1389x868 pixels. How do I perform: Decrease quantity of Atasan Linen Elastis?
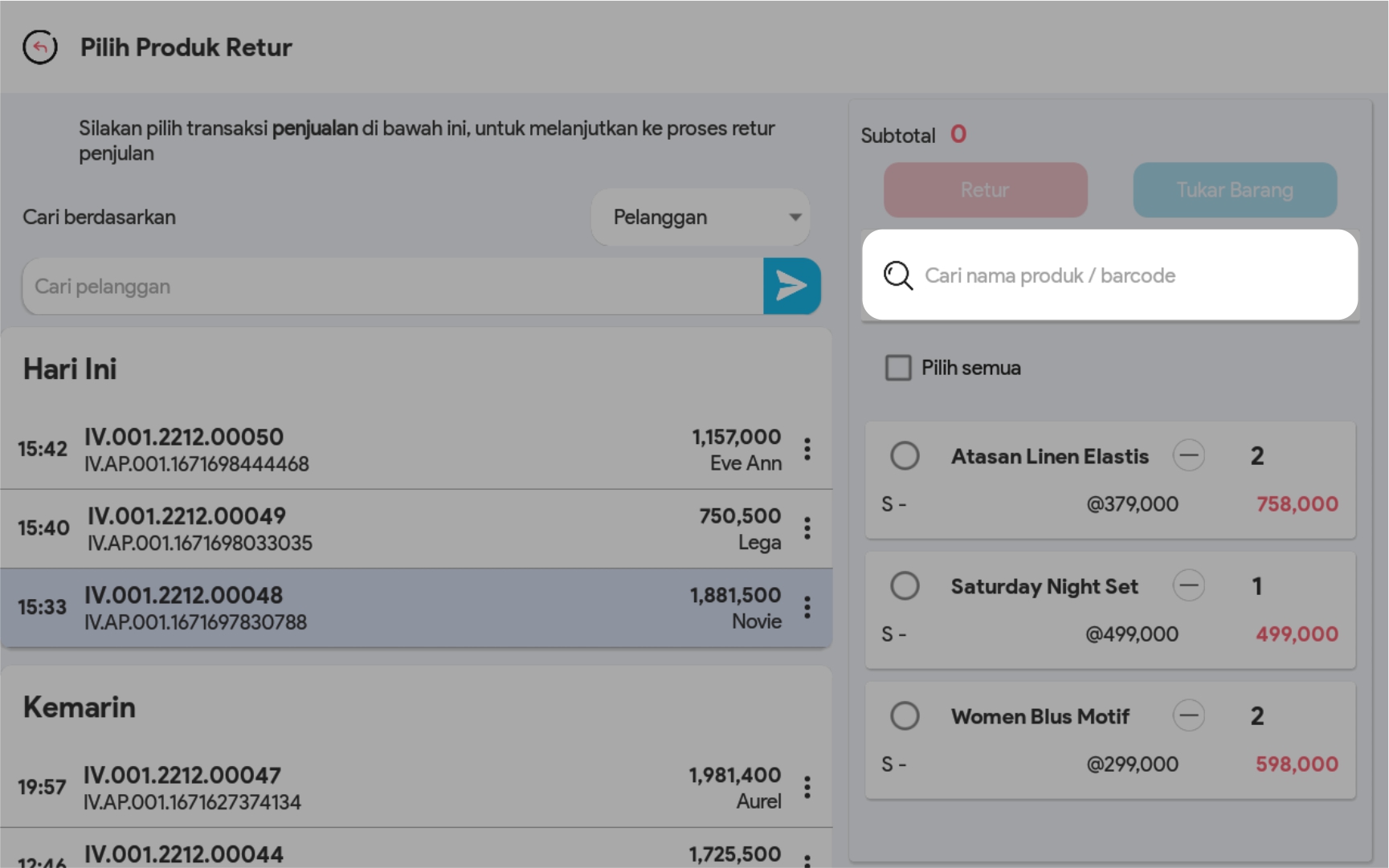coord(1188,455)
